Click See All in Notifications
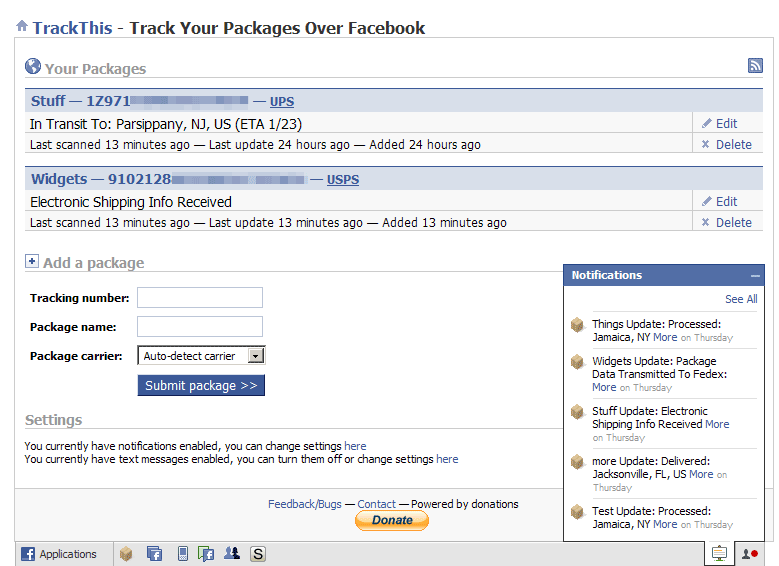Image resolution: width=779 pixels, height=566 pixels. point(740,299)
